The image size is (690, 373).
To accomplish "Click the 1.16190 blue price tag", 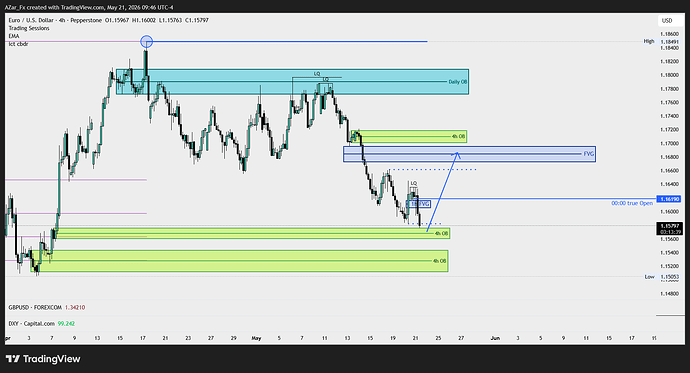I will tap(669, 199).
